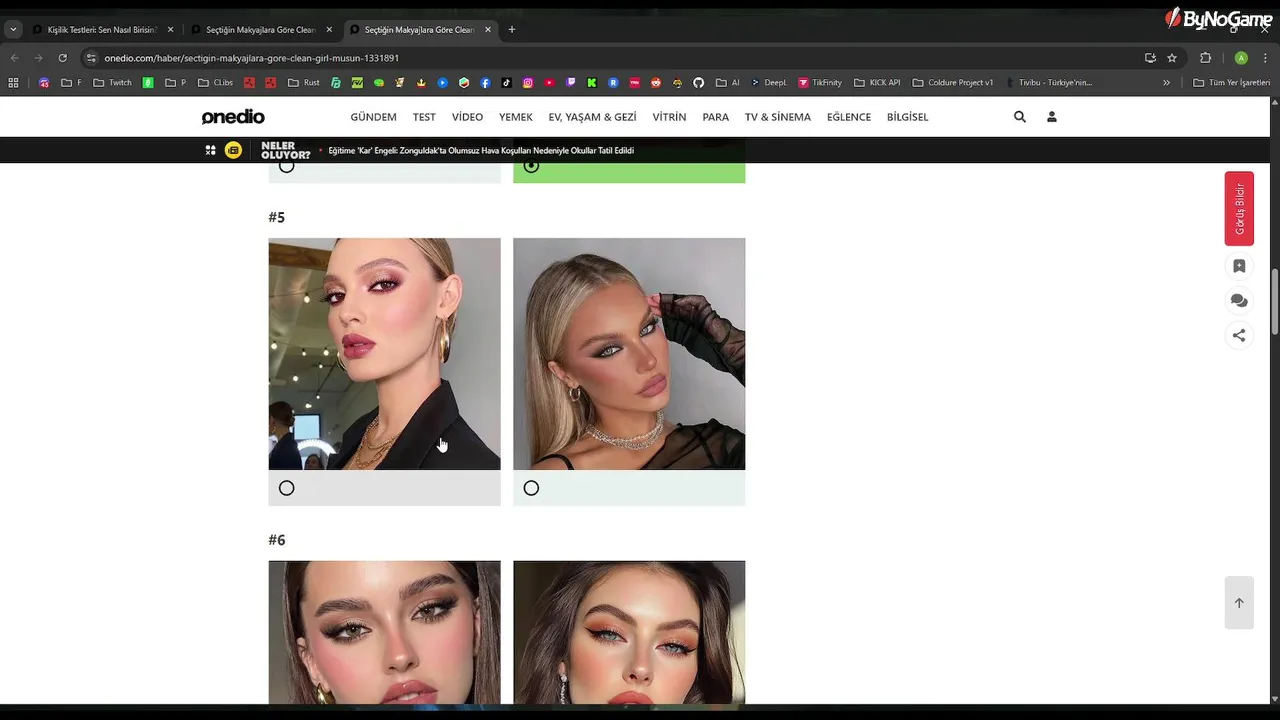Screen dimensions: 1280x720
Task: Reload the page with the refresh icon
Action: [62, 58]
